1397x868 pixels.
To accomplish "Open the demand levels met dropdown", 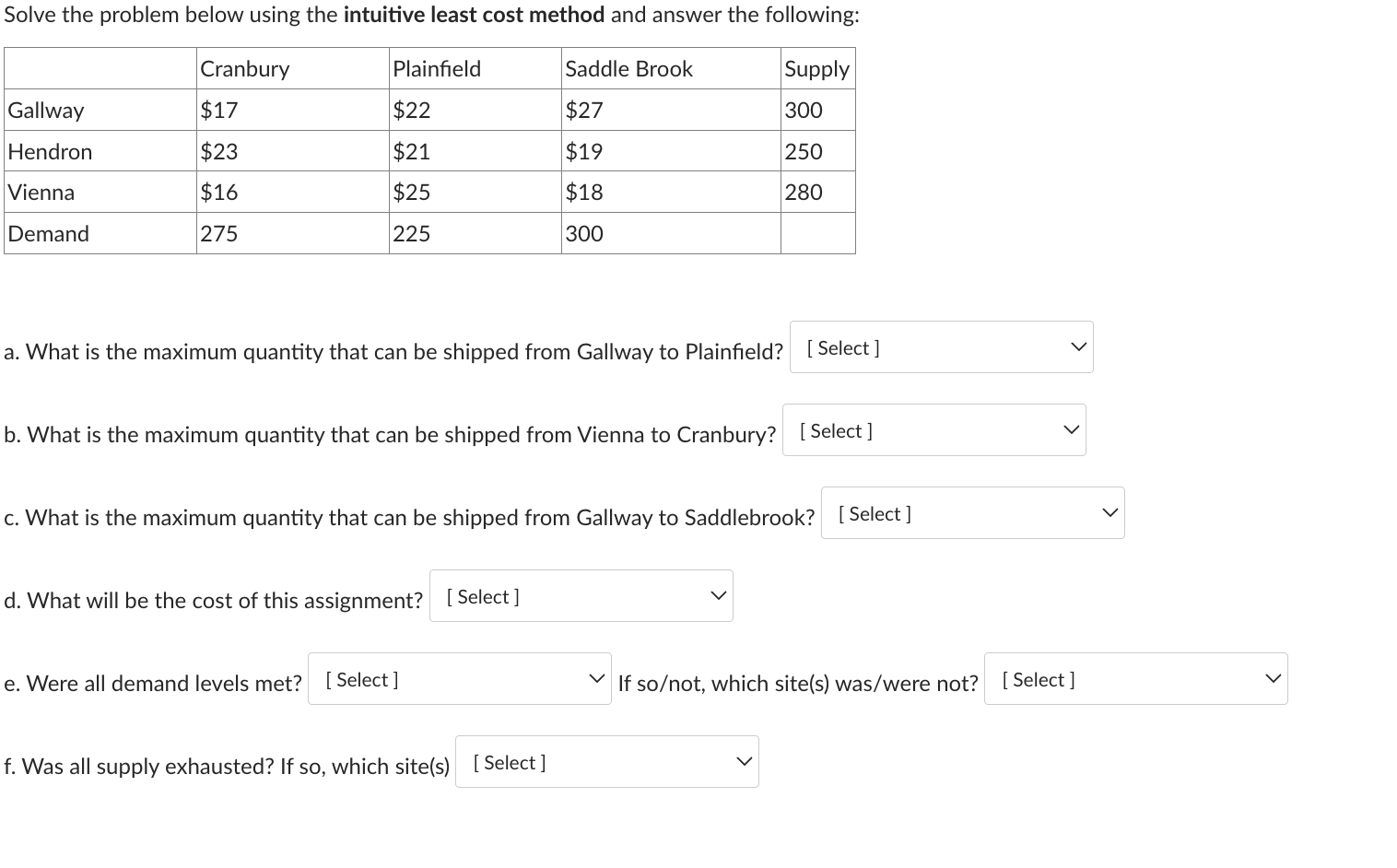I will [458, 678].
